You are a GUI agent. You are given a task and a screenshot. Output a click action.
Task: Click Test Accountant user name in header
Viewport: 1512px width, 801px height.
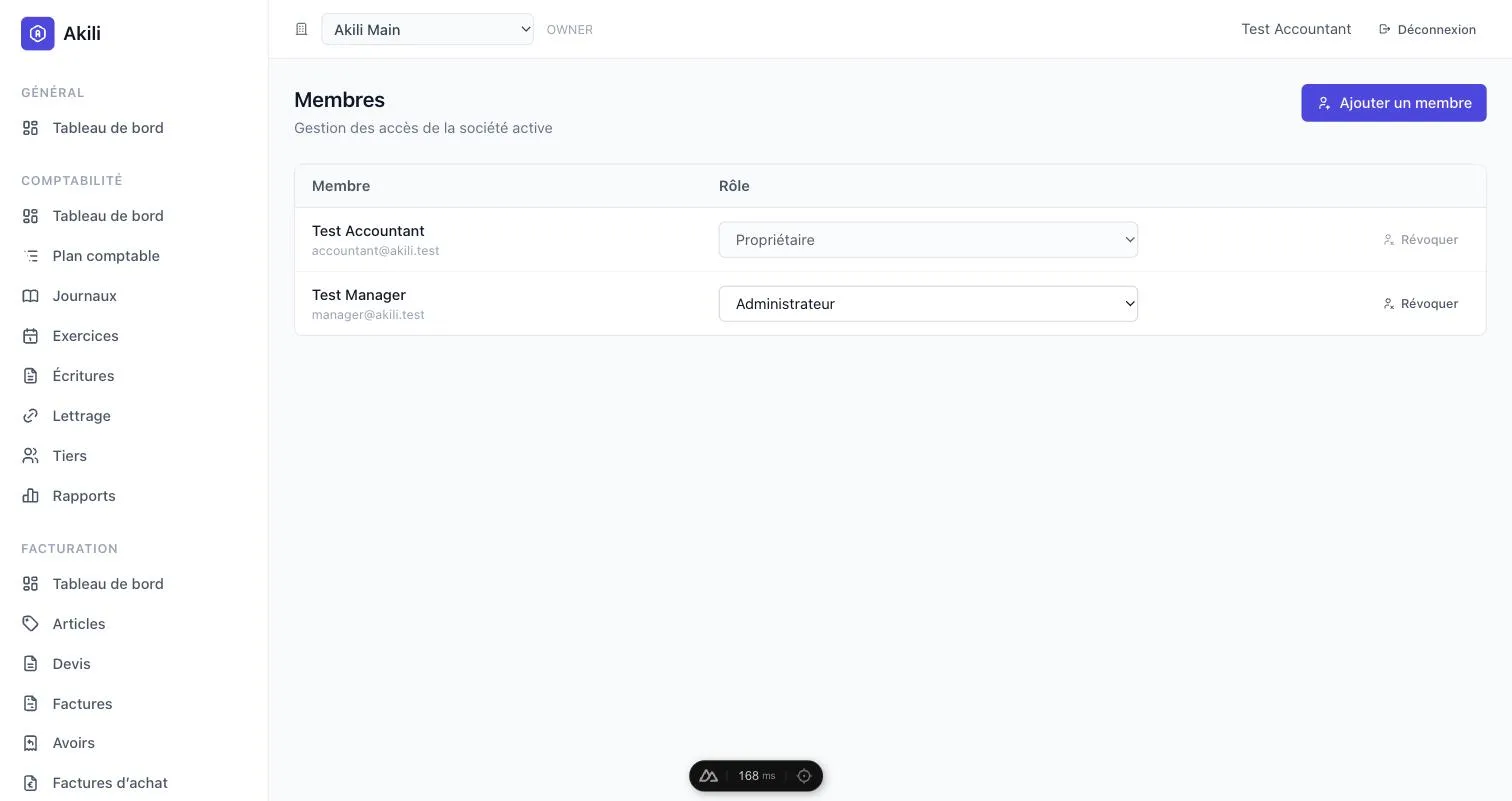click(1296, 29)
